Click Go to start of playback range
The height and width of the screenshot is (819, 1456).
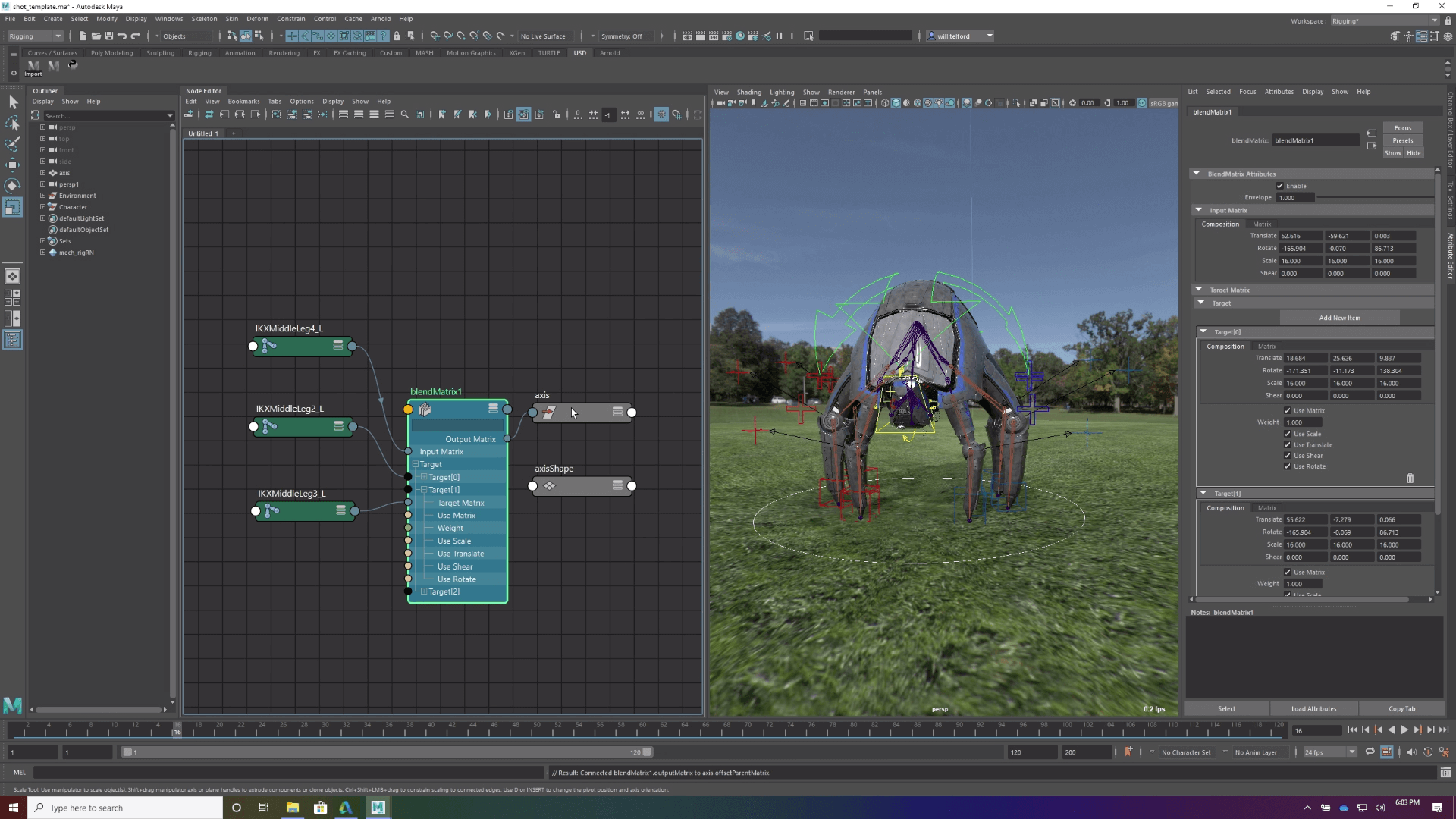click(1352, 730)
